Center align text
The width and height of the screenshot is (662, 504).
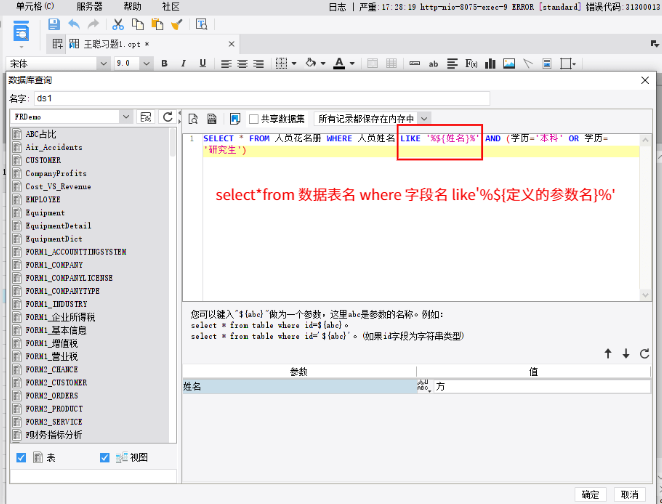click(x=242, y=64)
